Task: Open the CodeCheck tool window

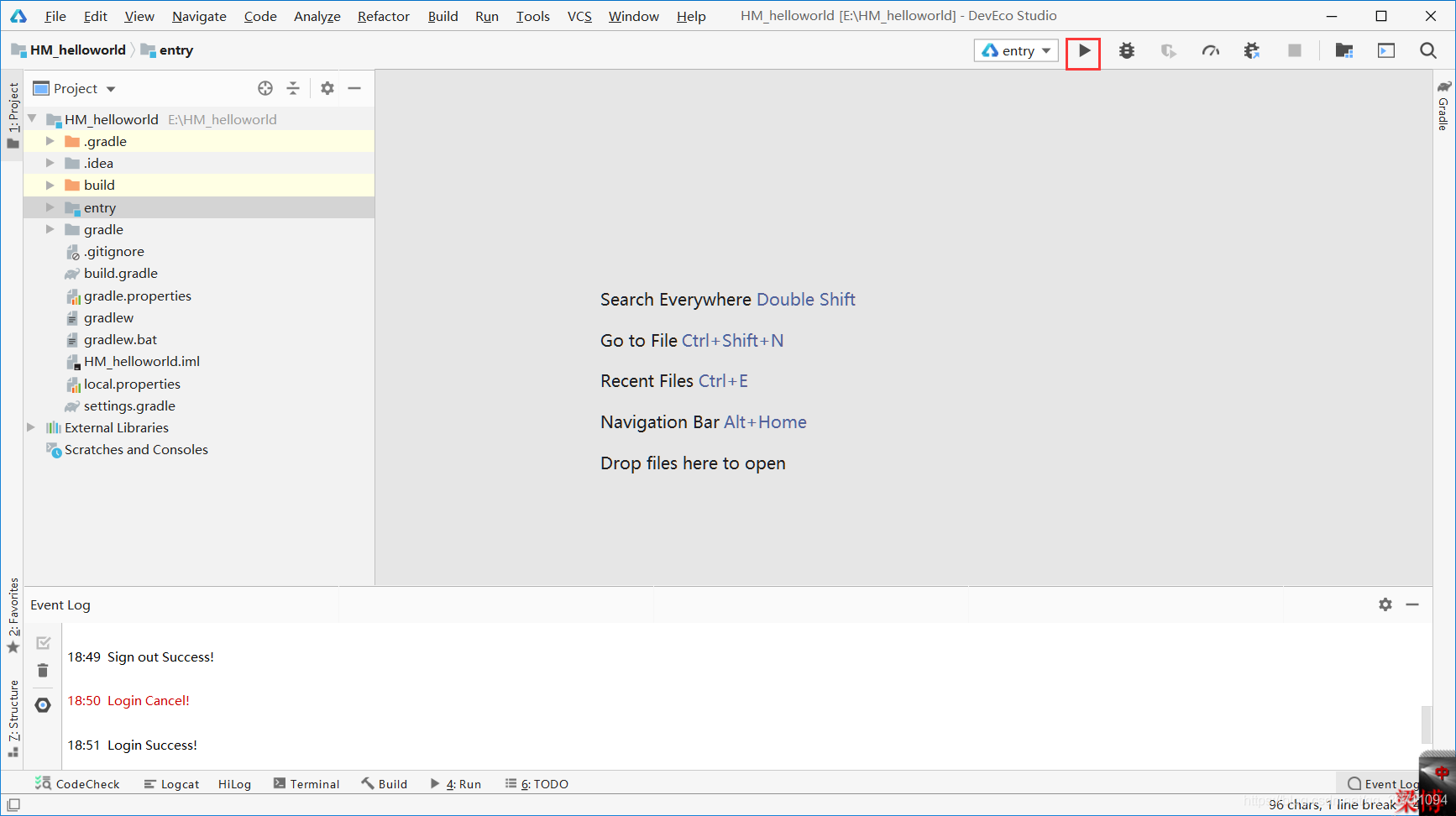Action: tap(77, 784)
